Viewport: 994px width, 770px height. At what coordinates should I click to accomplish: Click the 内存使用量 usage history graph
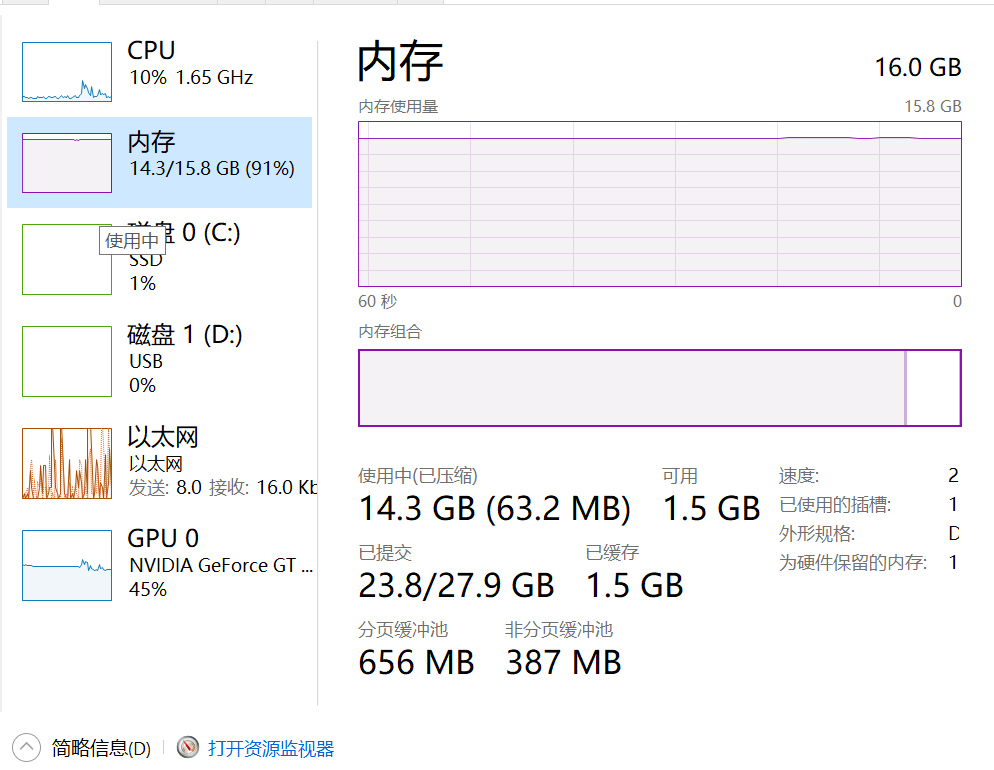660,204
